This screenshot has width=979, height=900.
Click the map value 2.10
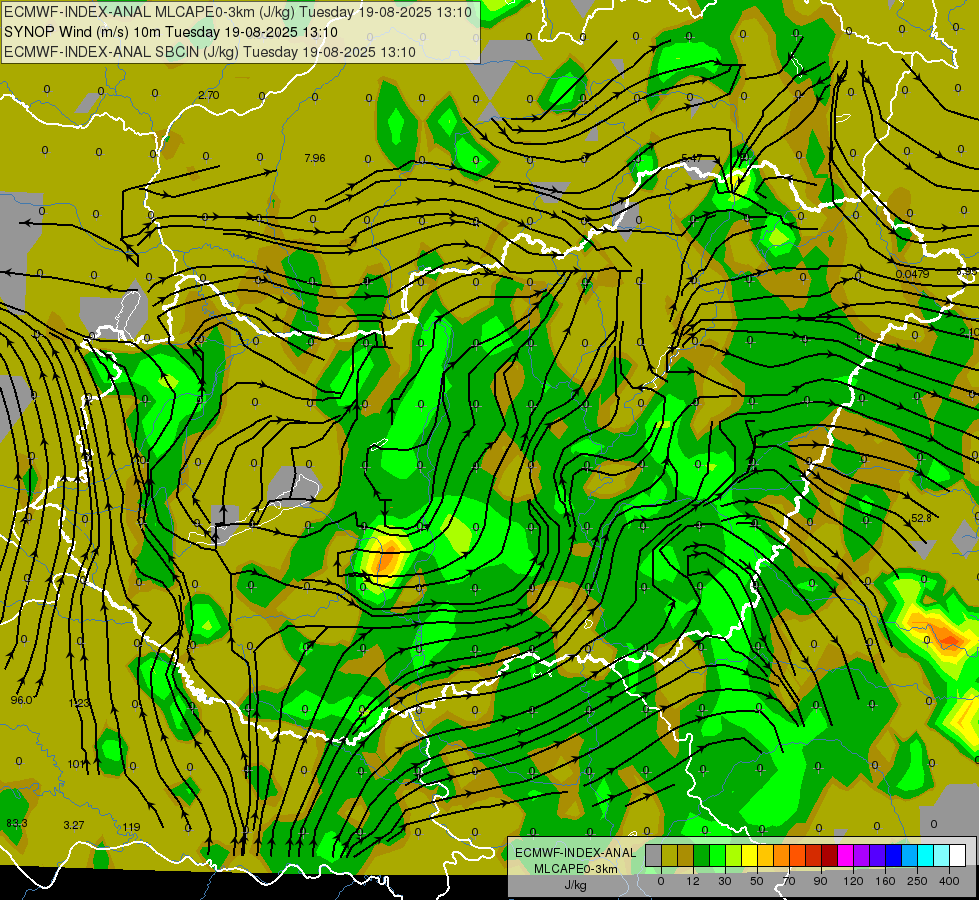[968, 332]
